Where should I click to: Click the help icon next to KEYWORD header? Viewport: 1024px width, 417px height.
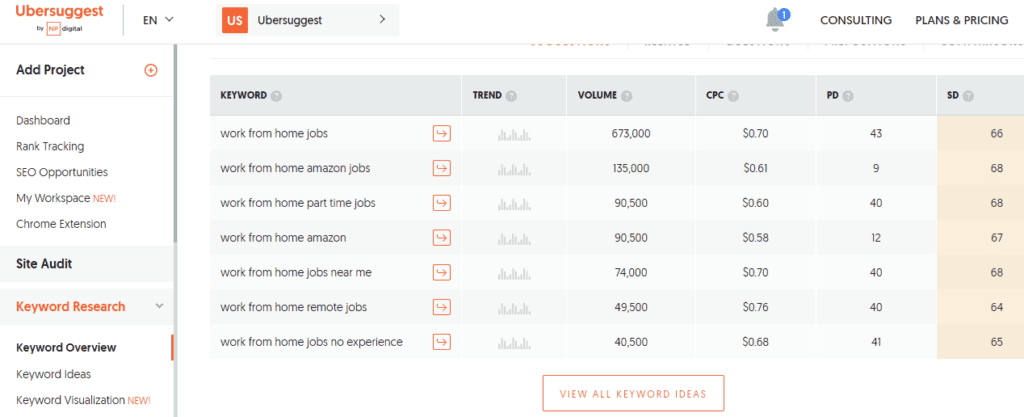(277, 96)
